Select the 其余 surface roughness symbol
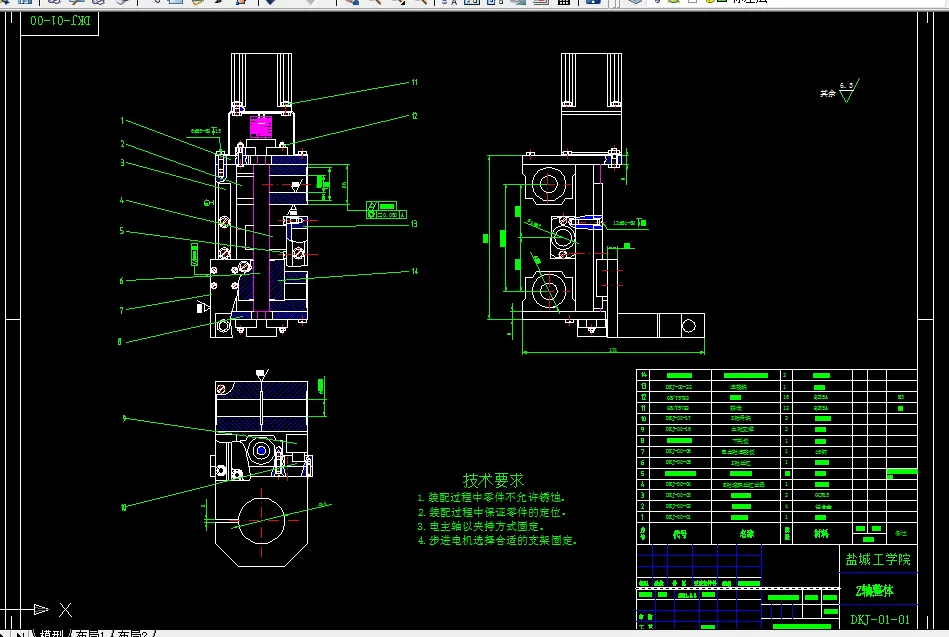949x637 pixels. pos(840,91)
